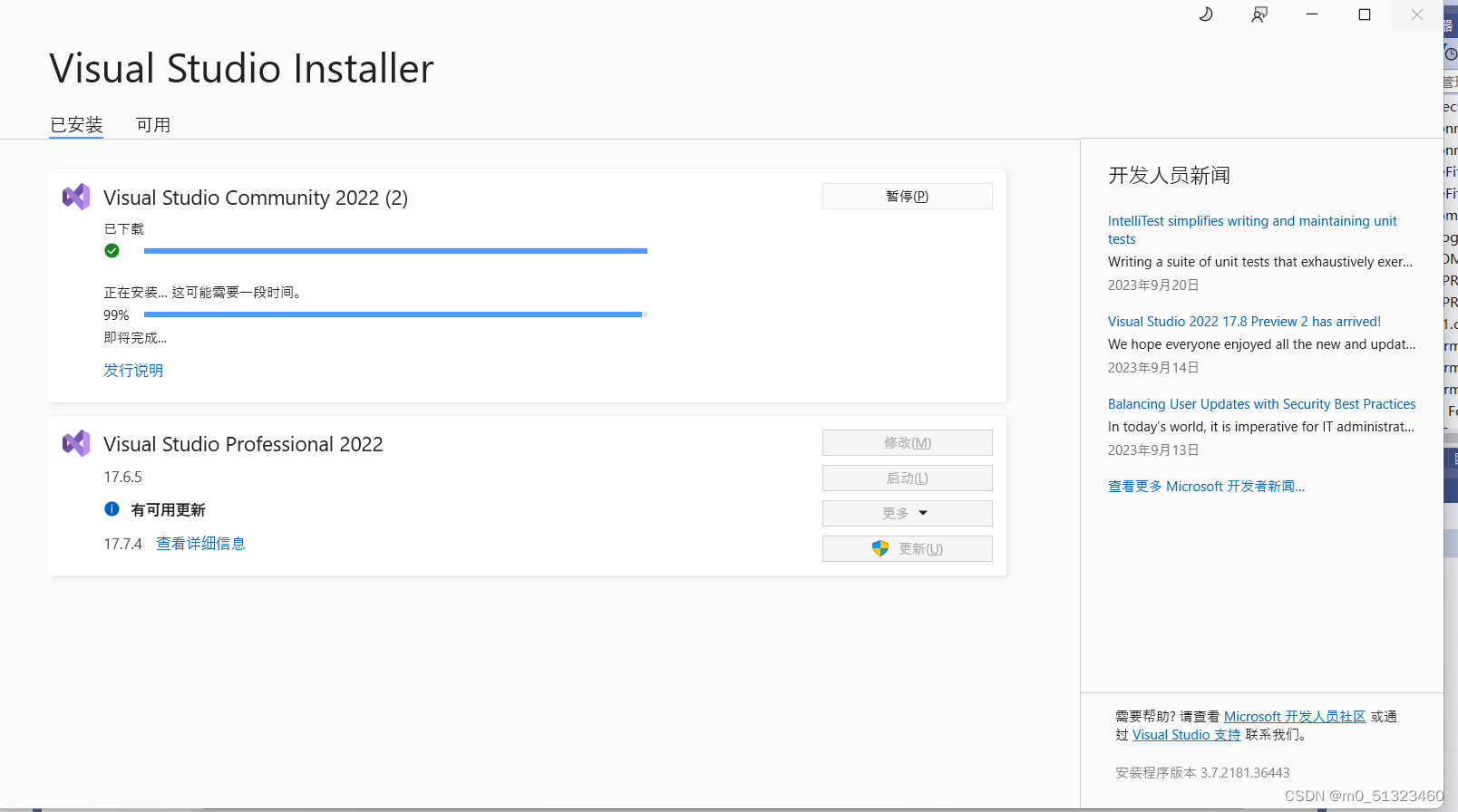
Task: Click the blue update-available info icon
Action: pyautogui.click(x=112, y=509)
